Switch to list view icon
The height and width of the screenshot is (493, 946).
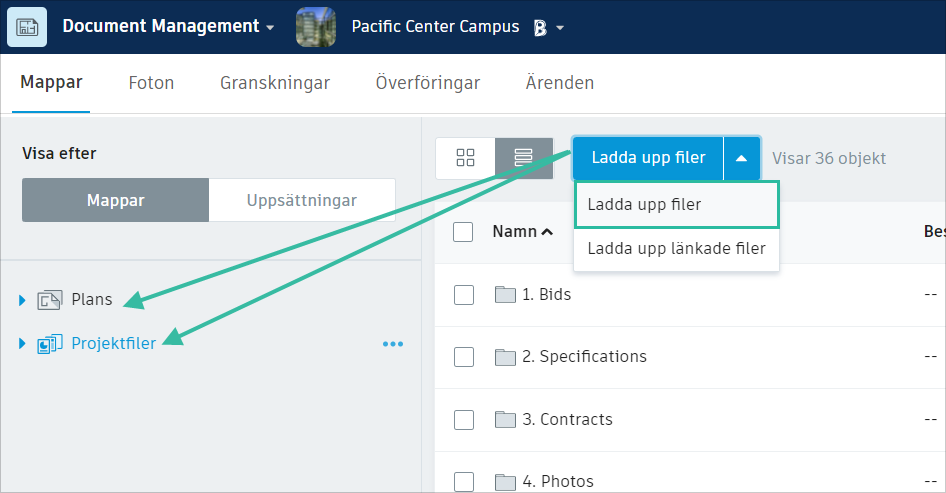point(524,158)
